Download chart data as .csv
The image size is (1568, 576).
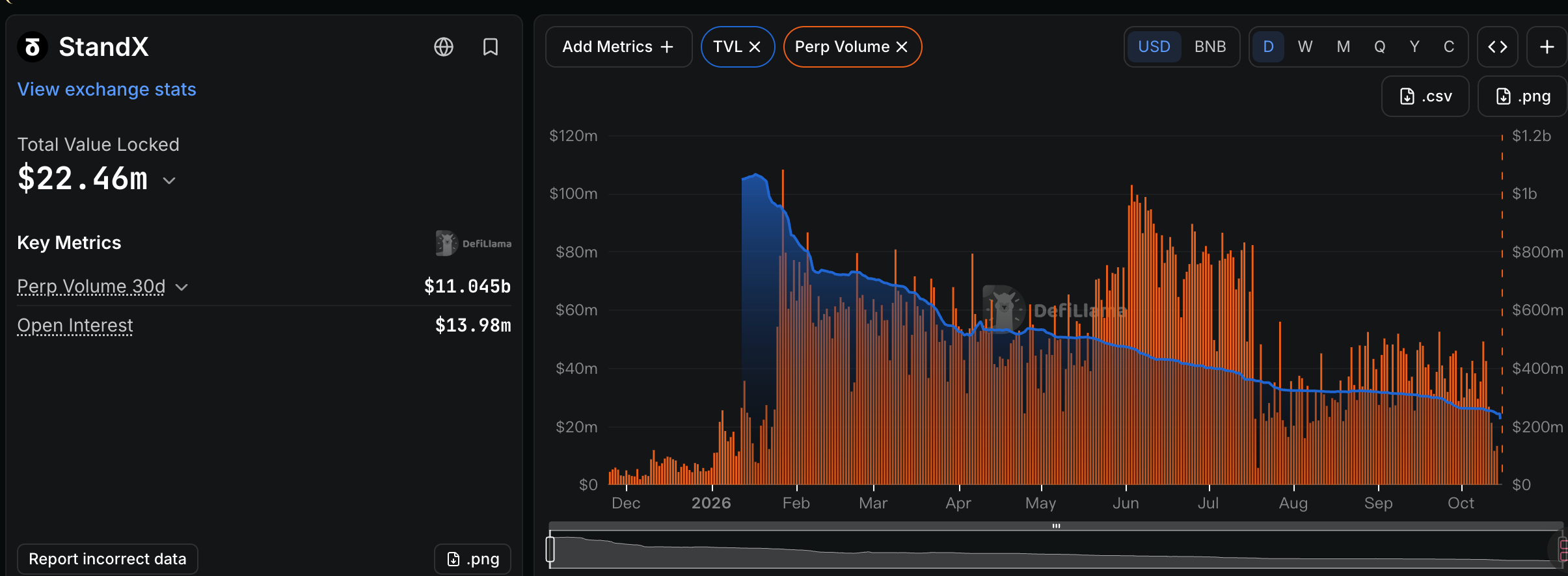click(x=1425, y=96)
